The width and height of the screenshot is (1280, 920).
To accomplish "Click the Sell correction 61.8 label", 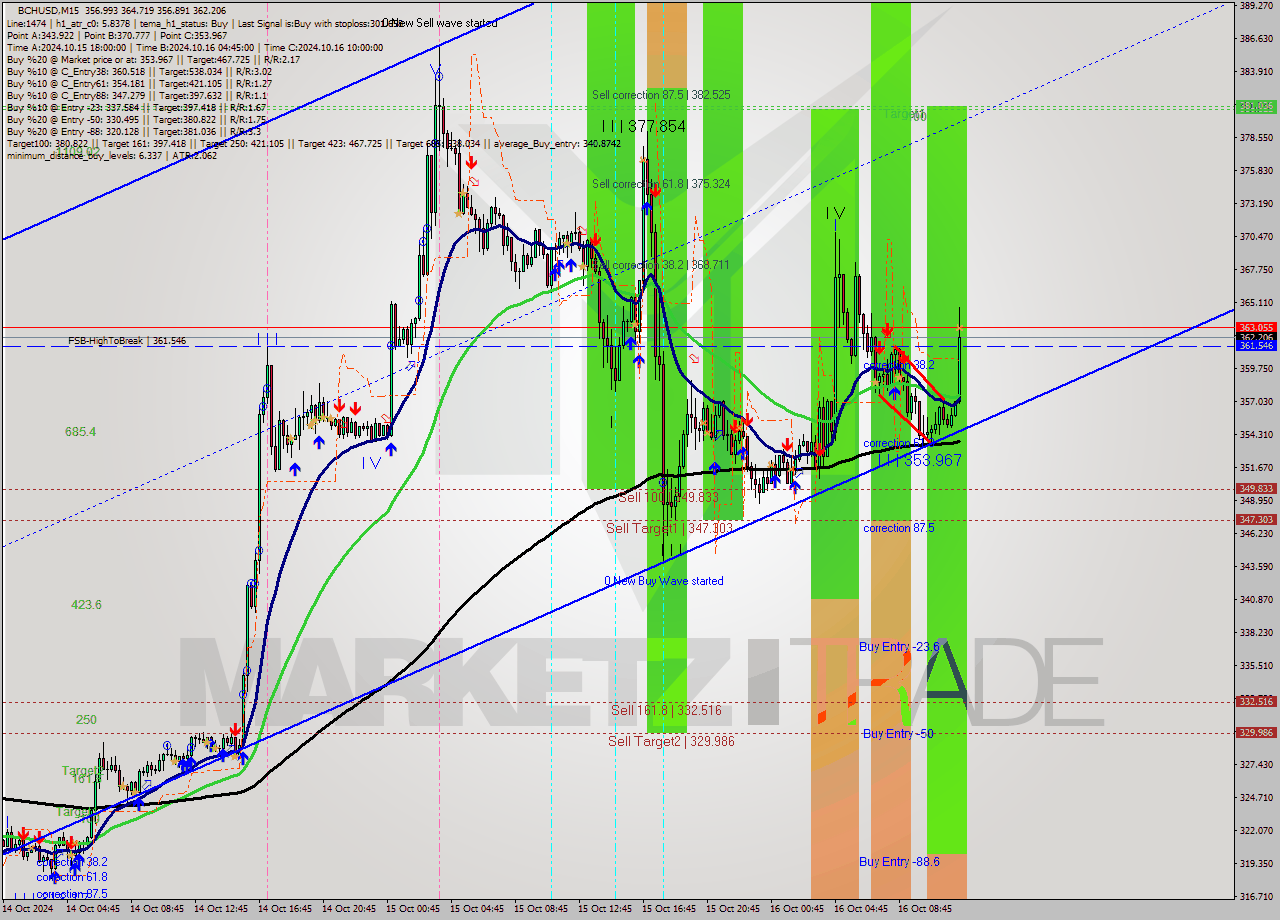I will [661, 184].
